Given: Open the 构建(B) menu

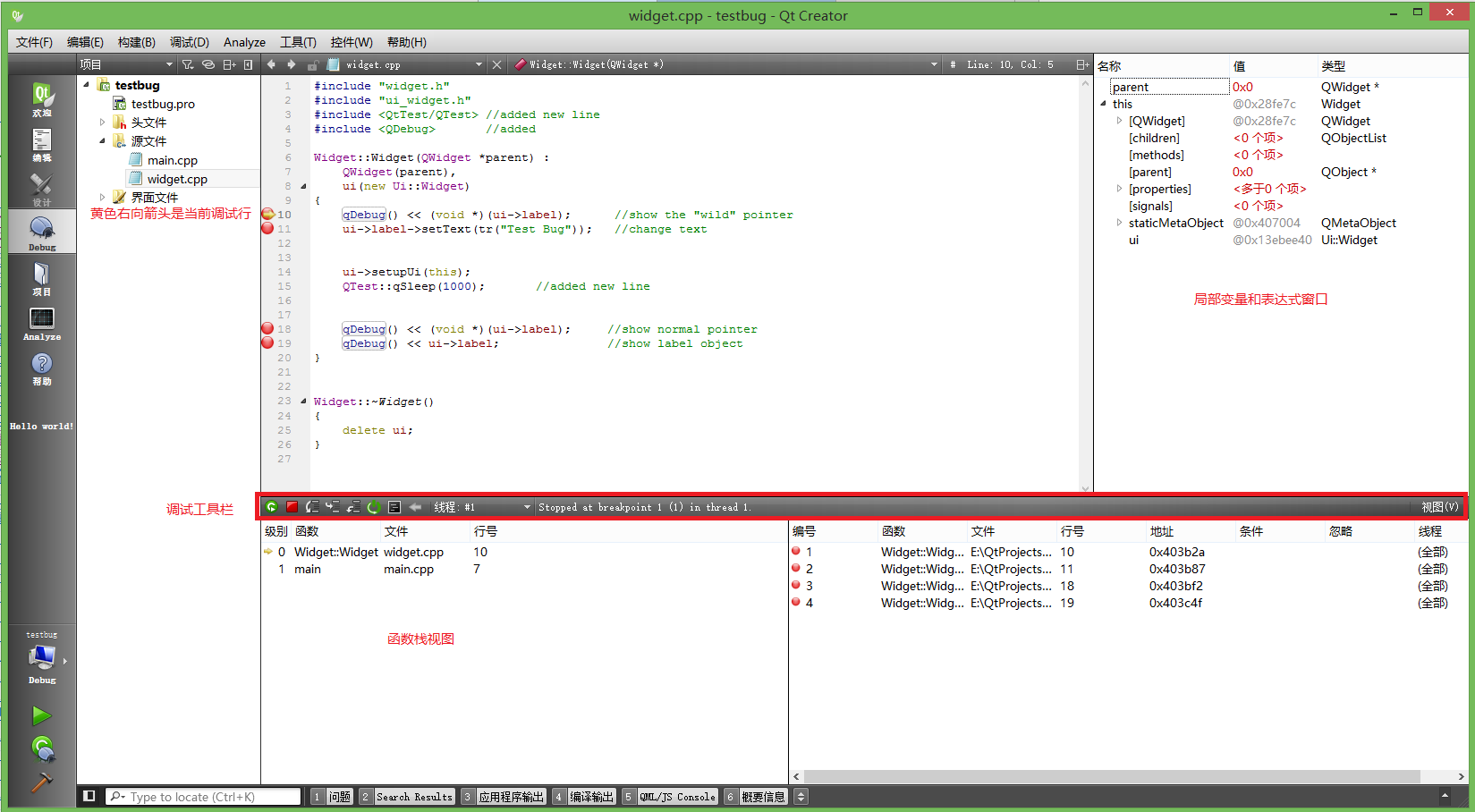Looking at the screenshot, I should (137, 42).
